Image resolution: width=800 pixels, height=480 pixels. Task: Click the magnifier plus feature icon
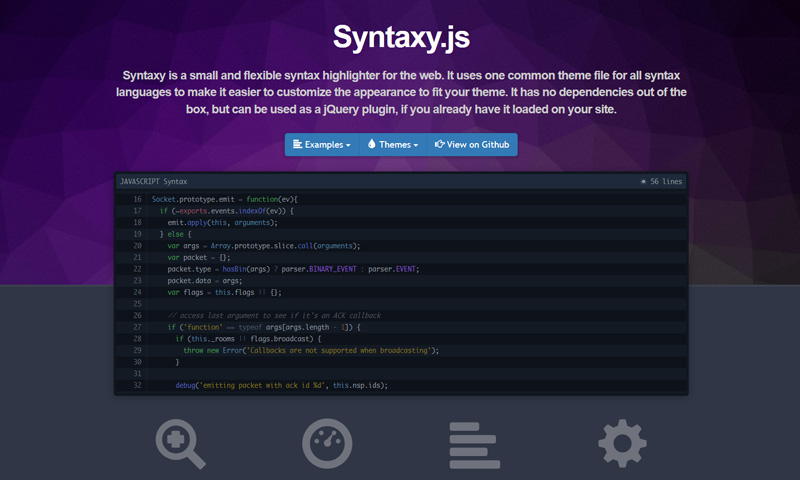click(181, 444)
